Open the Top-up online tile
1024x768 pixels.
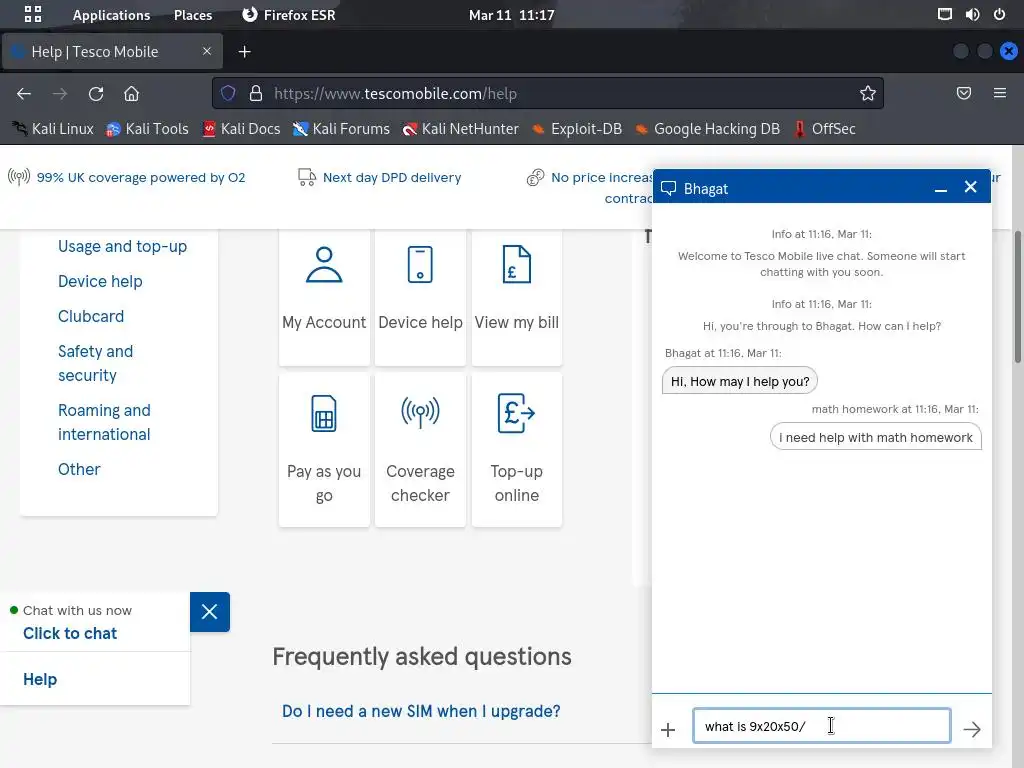517,449
